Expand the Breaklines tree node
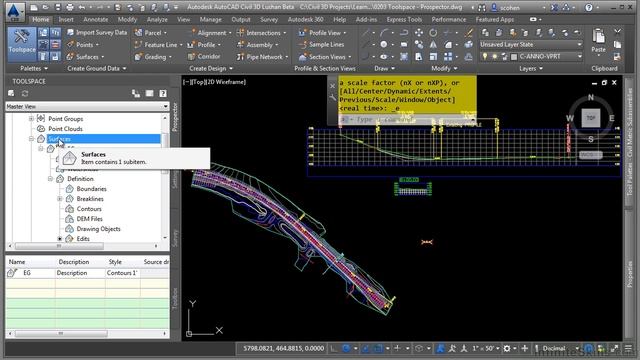The image size is (640, 360). pyautogui.click(x=60, y=199)
